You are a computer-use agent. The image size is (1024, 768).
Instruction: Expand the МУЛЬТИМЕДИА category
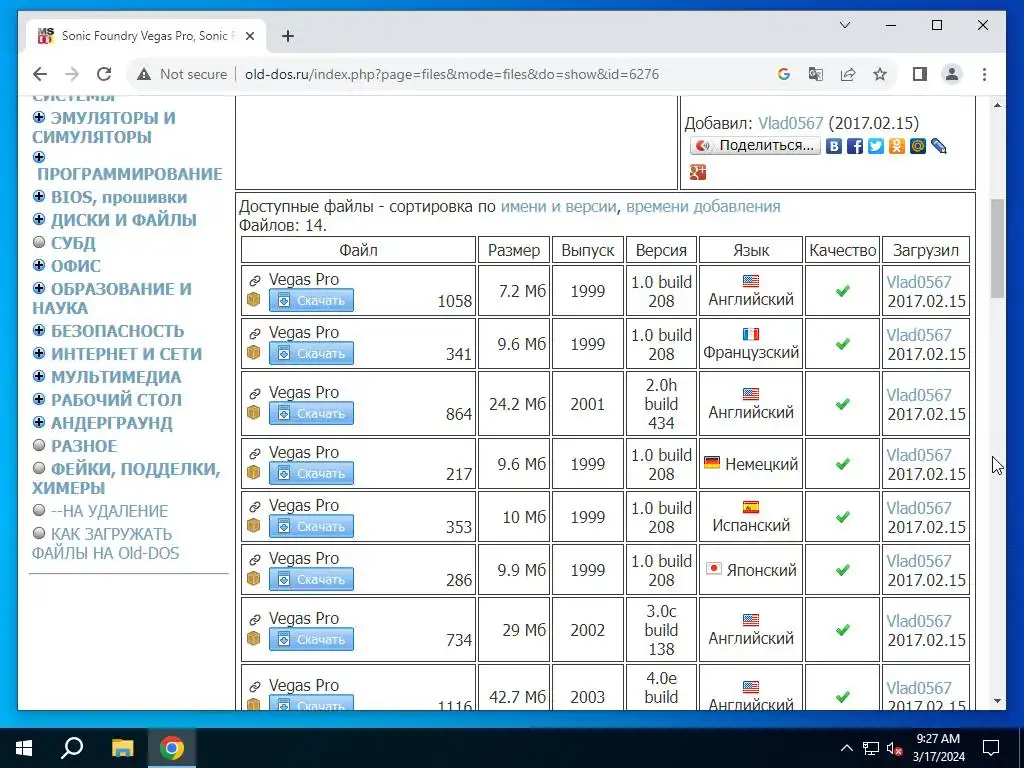coord(39,376)
